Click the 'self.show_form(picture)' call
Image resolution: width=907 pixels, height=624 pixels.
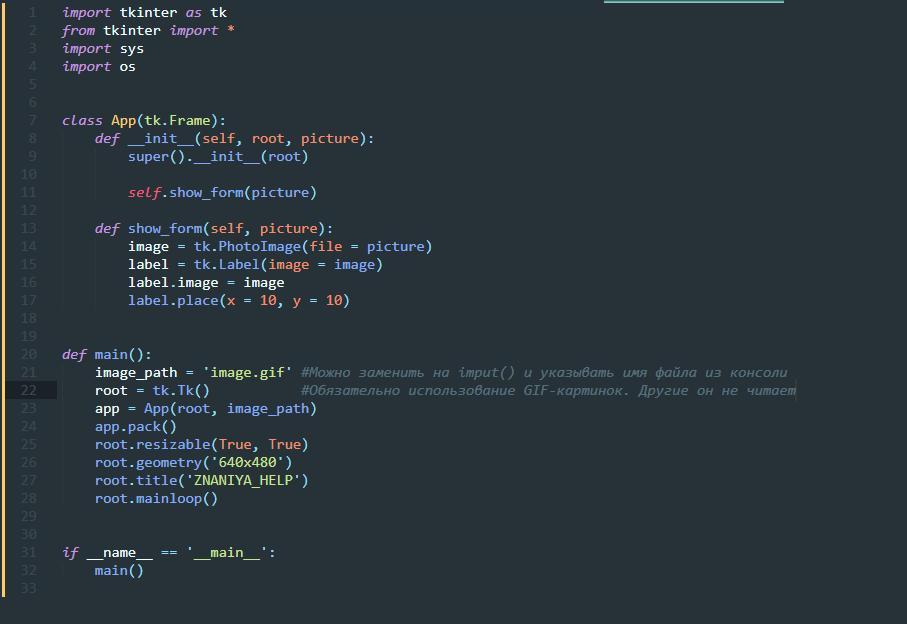pos(222,193)
